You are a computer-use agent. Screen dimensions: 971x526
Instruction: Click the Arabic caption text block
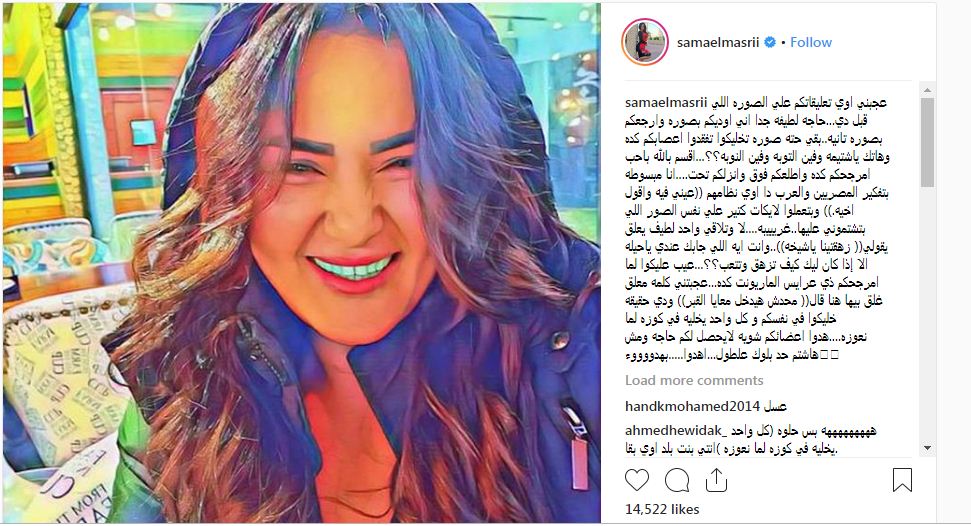click(x=757, y=229)
